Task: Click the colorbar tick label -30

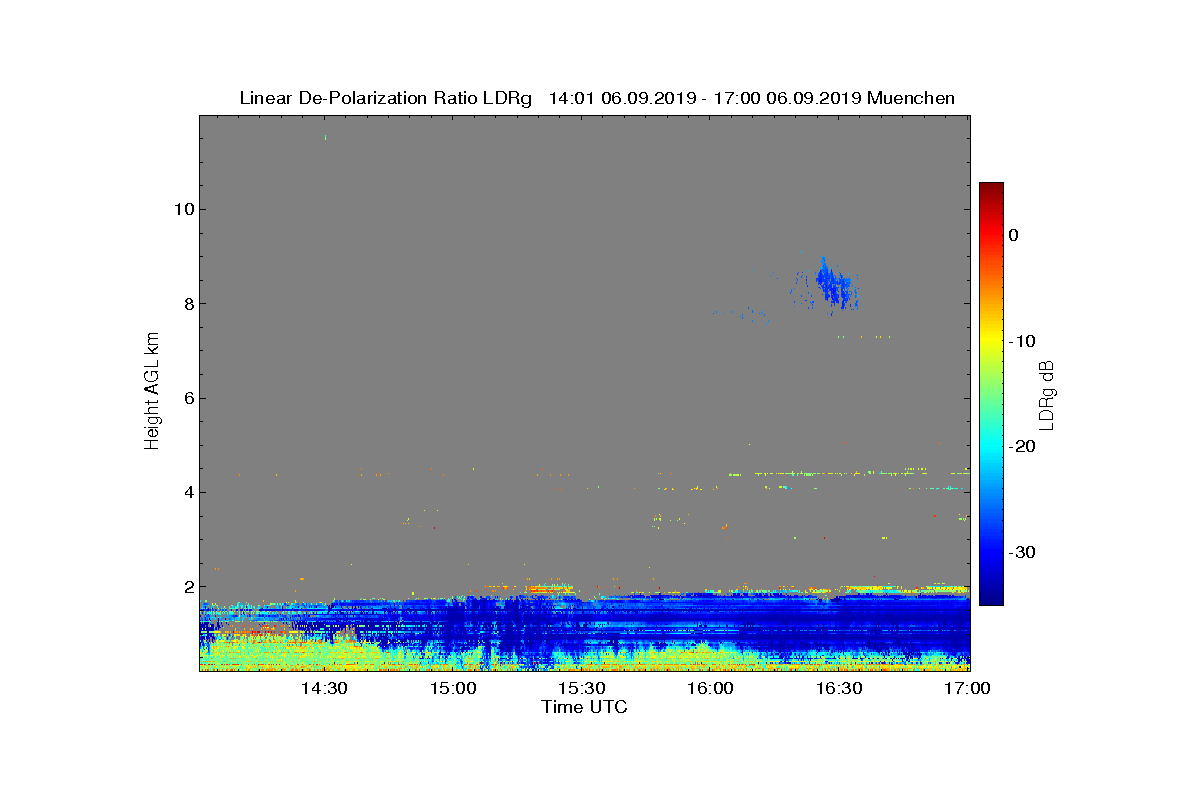Action: click(x=1022, y=552)
